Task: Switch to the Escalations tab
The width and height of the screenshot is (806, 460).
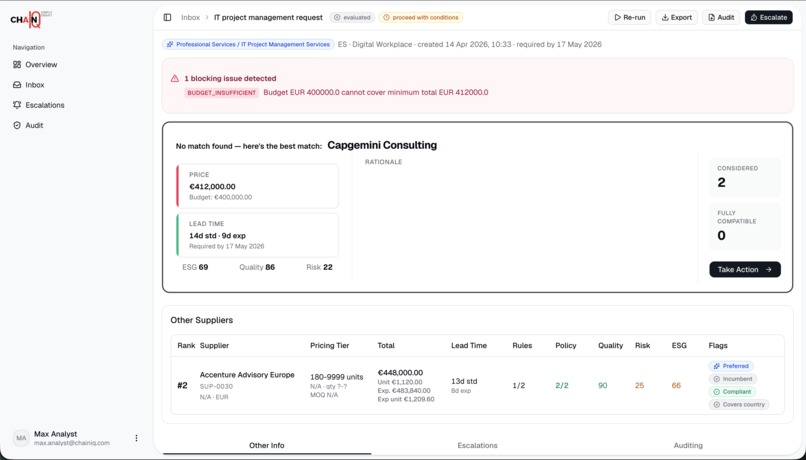Action: 478,446
